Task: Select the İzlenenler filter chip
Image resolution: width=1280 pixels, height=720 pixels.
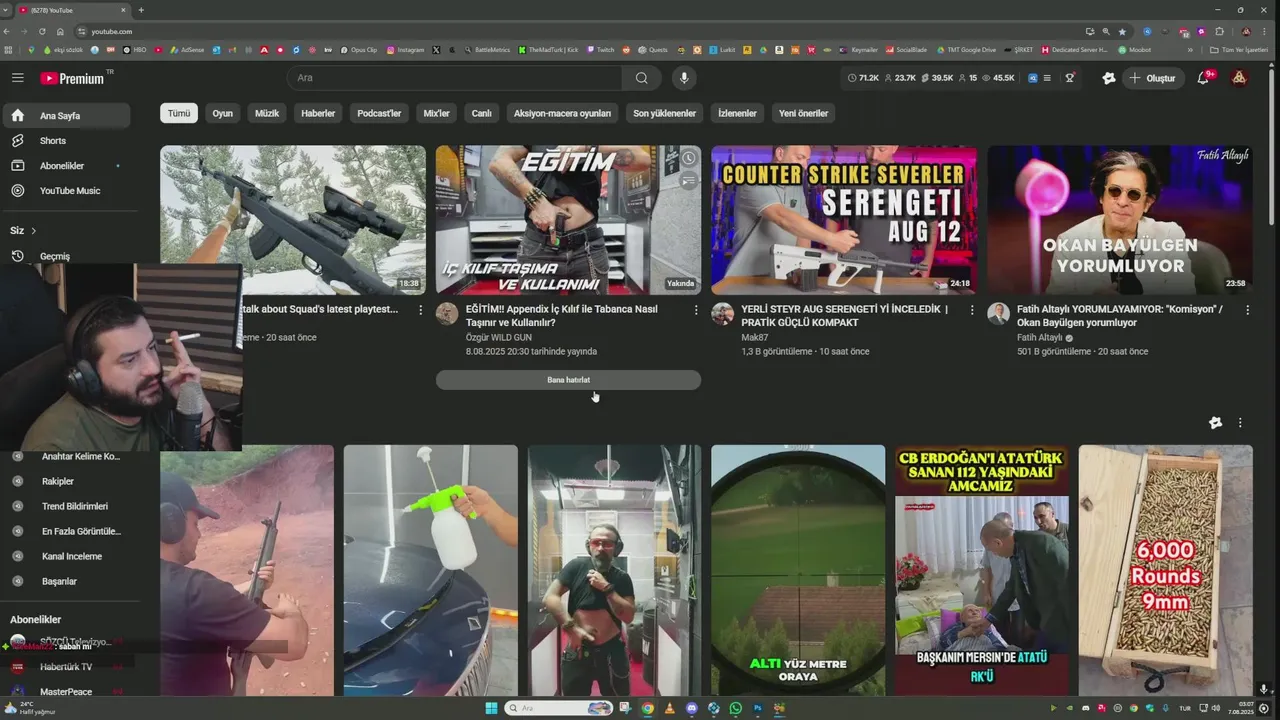Action: pyautogui.click(x=737, y=113)
